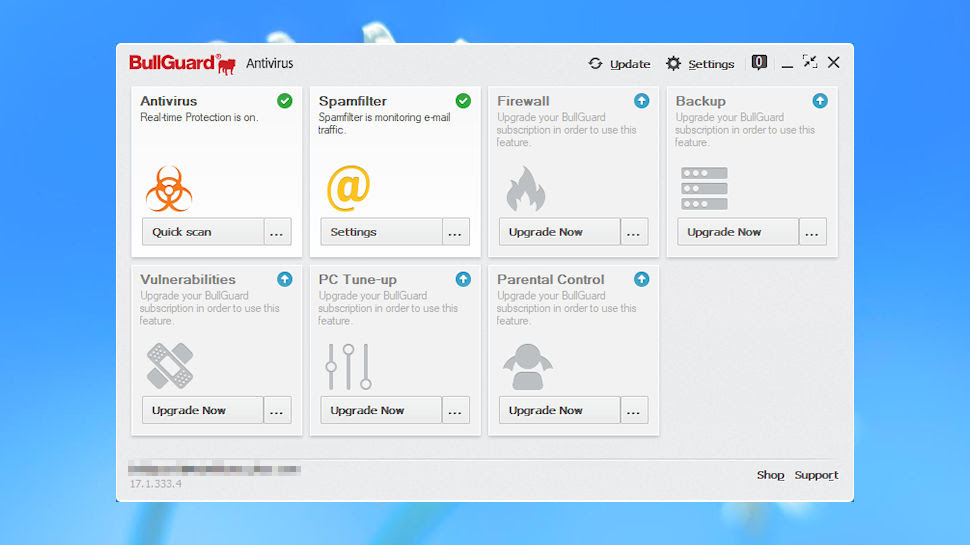Expand Backup more options (...) button

pos(812,232)
